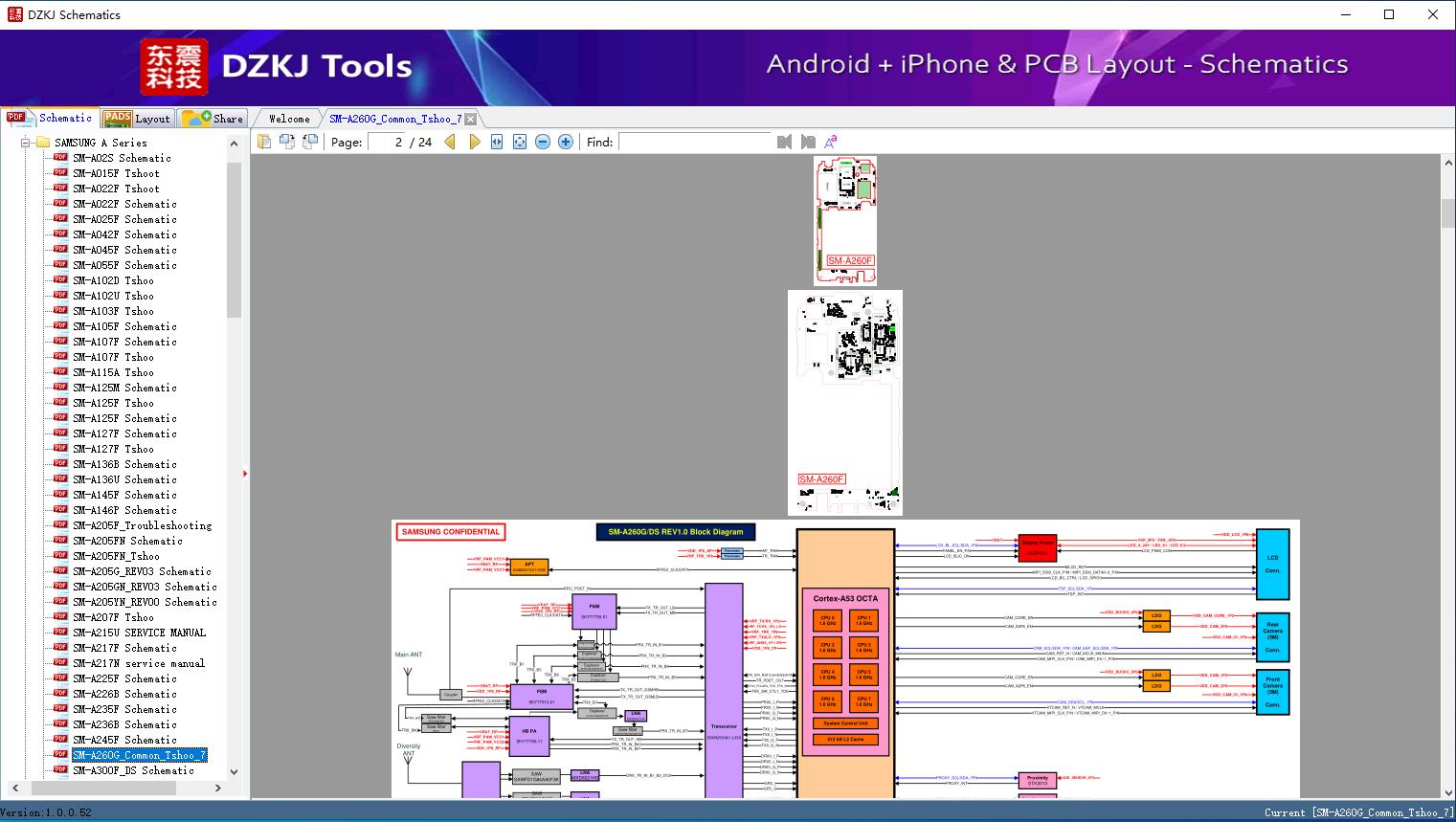Open SM-A125F Schematic file

pos(124,418)
